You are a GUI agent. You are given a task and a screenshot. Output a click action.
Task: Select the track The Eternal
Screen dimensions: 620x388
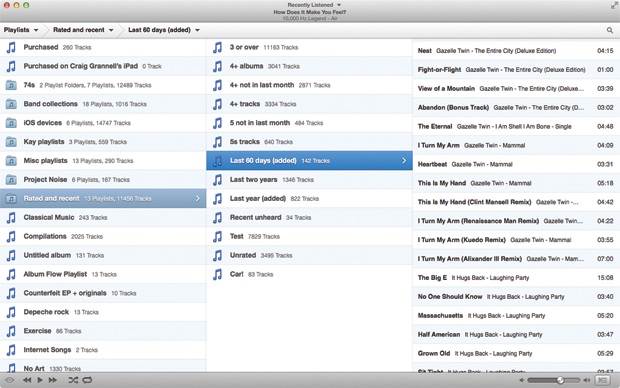pos(516,127)
